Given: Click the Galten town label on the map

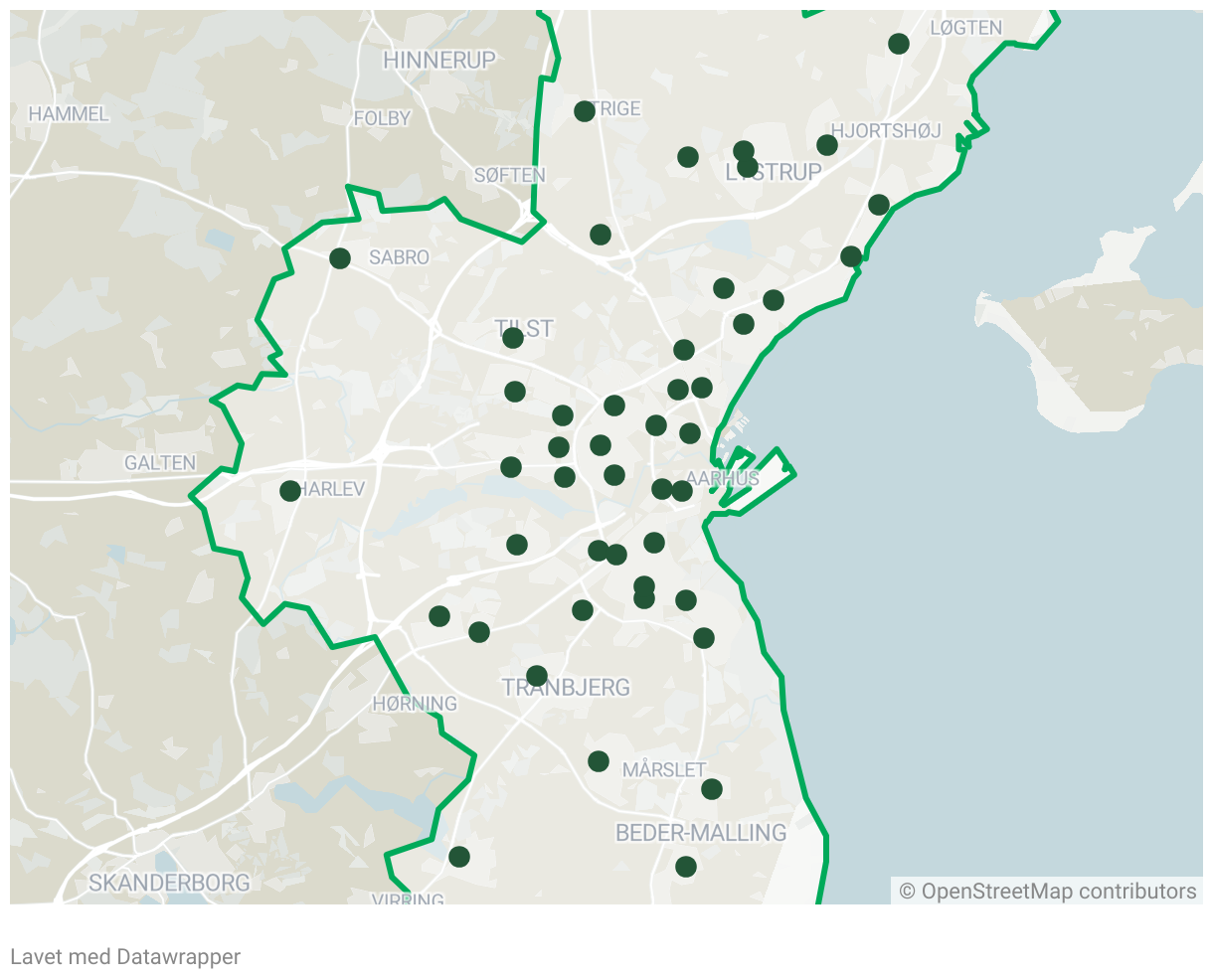Looking at the screenshot, I should [160, 463].
